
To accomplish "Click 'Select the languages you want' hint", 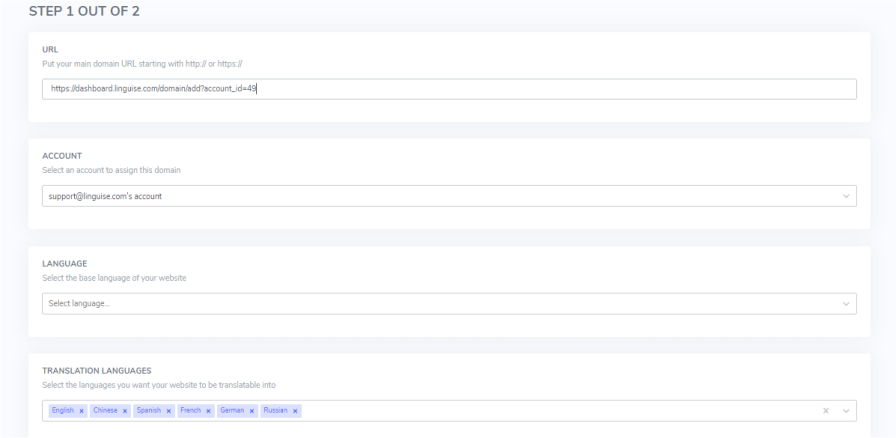I will (x=159, y=385).
